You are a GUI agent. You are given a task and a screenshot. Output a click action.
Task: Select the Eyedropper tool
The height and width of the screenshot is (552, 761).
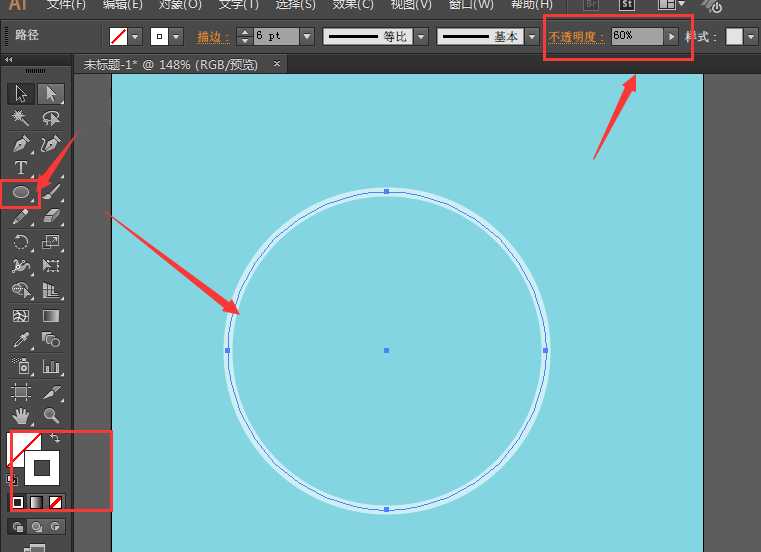click(21, 340)
